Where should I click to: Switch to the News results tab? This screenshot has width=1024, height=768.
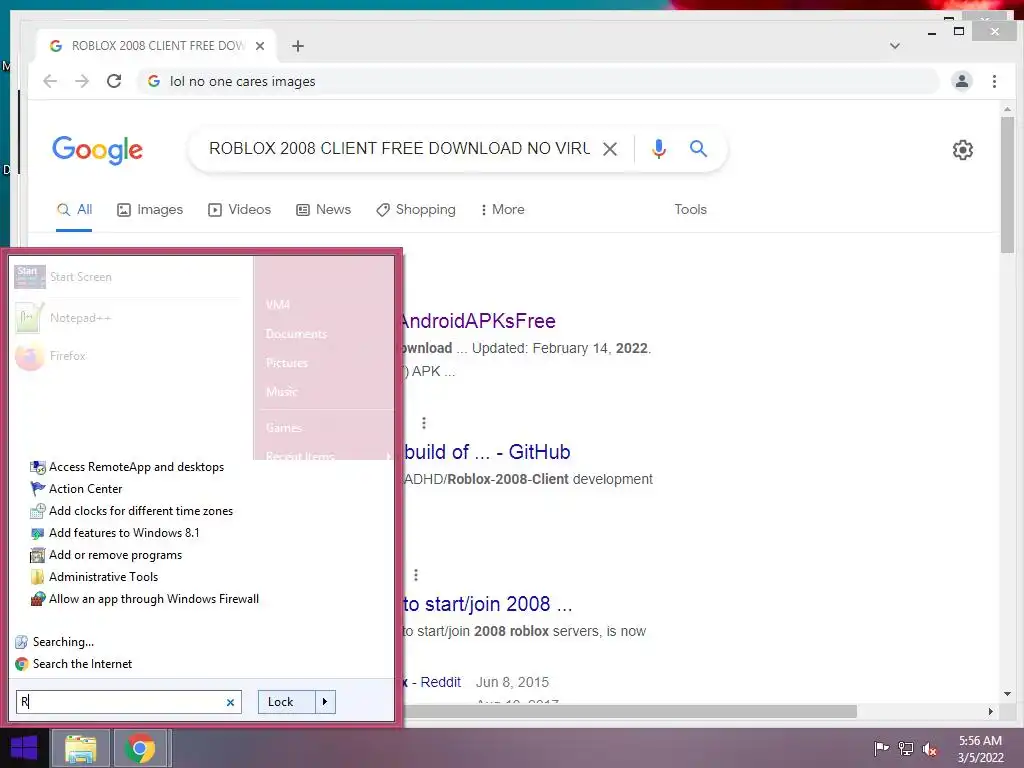pyautogui.click(x=324, y=210)
